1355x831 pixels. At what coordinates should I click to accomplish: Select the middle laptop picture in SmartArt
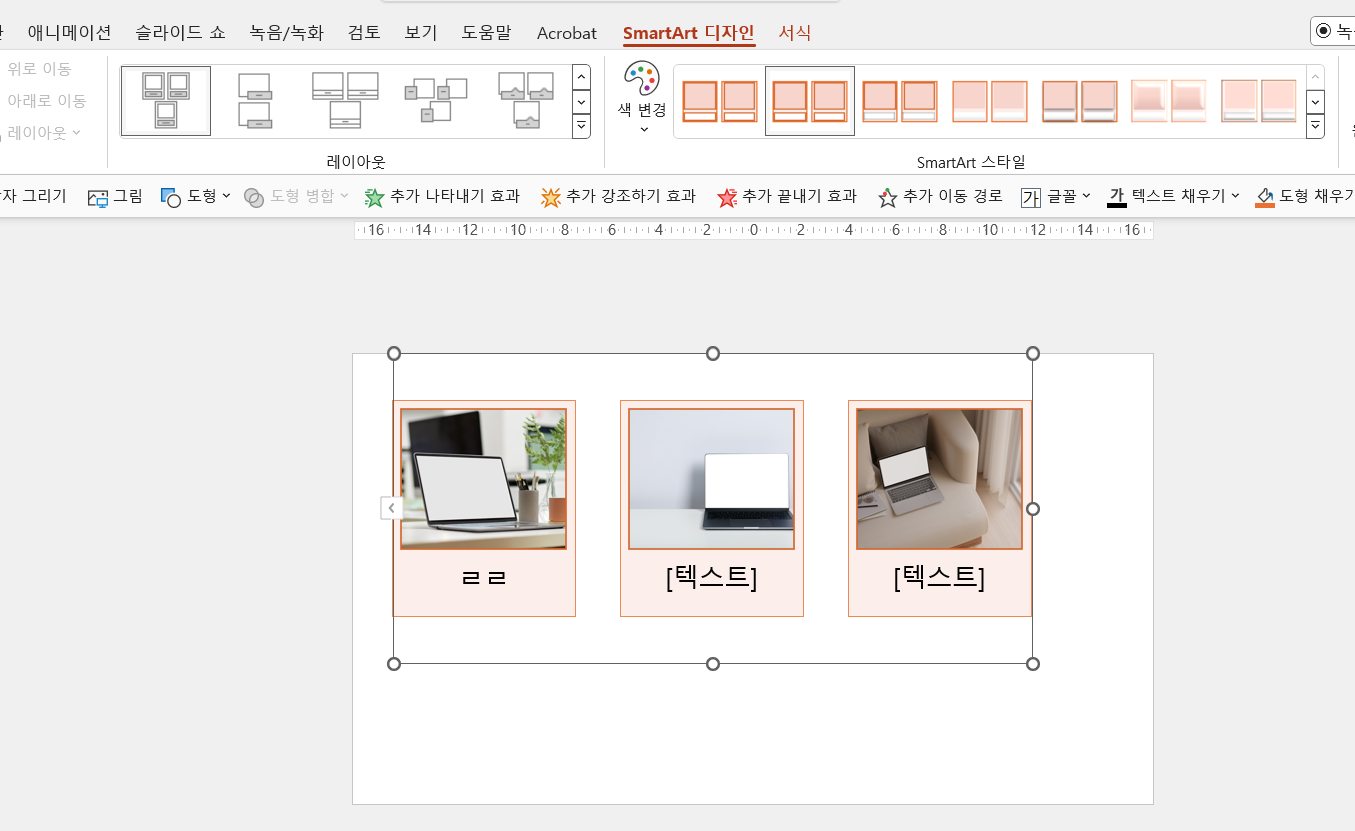[712, 479]
